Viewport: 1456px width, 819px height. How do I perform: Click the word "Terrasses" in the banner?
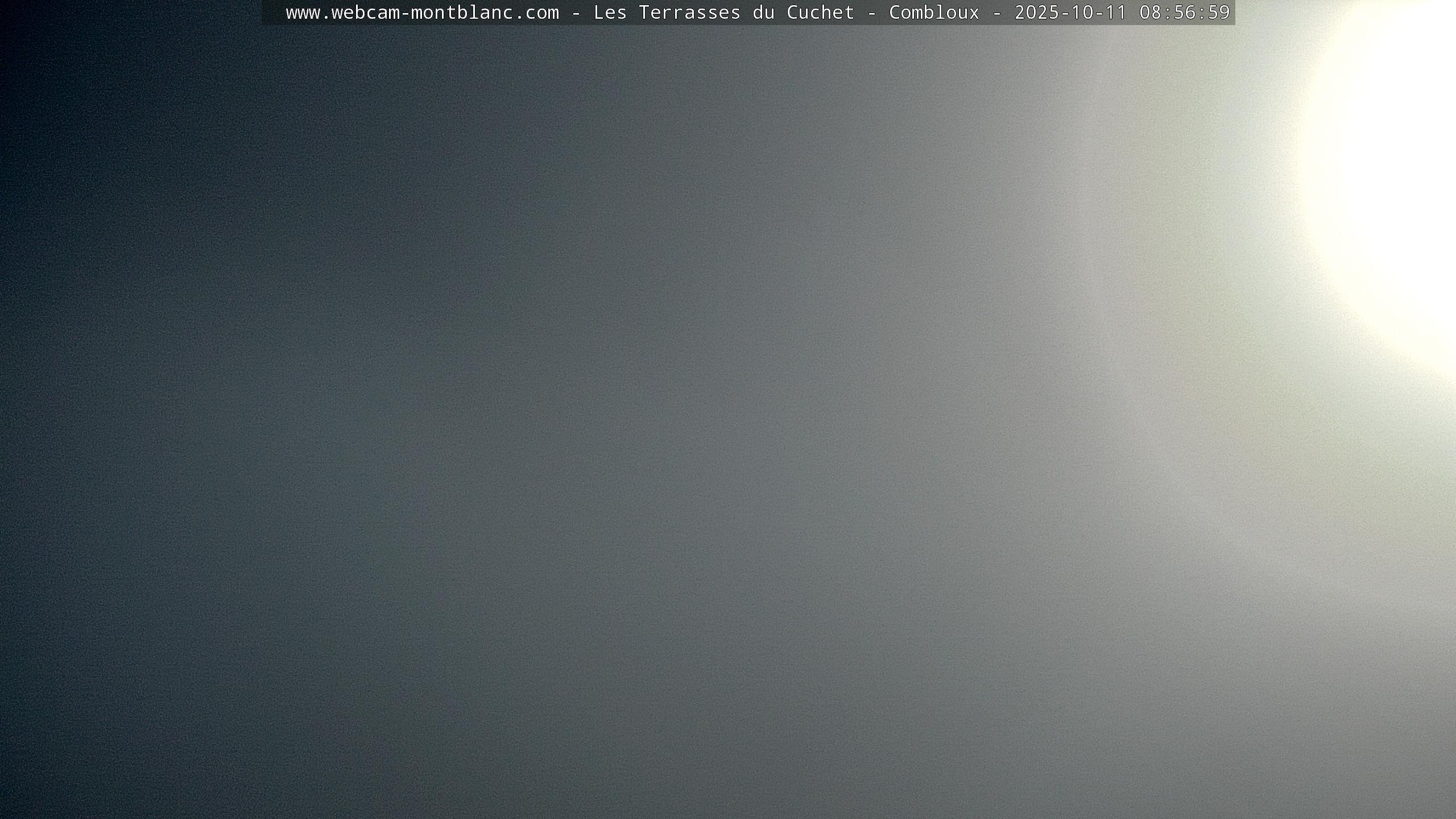pyautogui.click(x=689, y=13)
